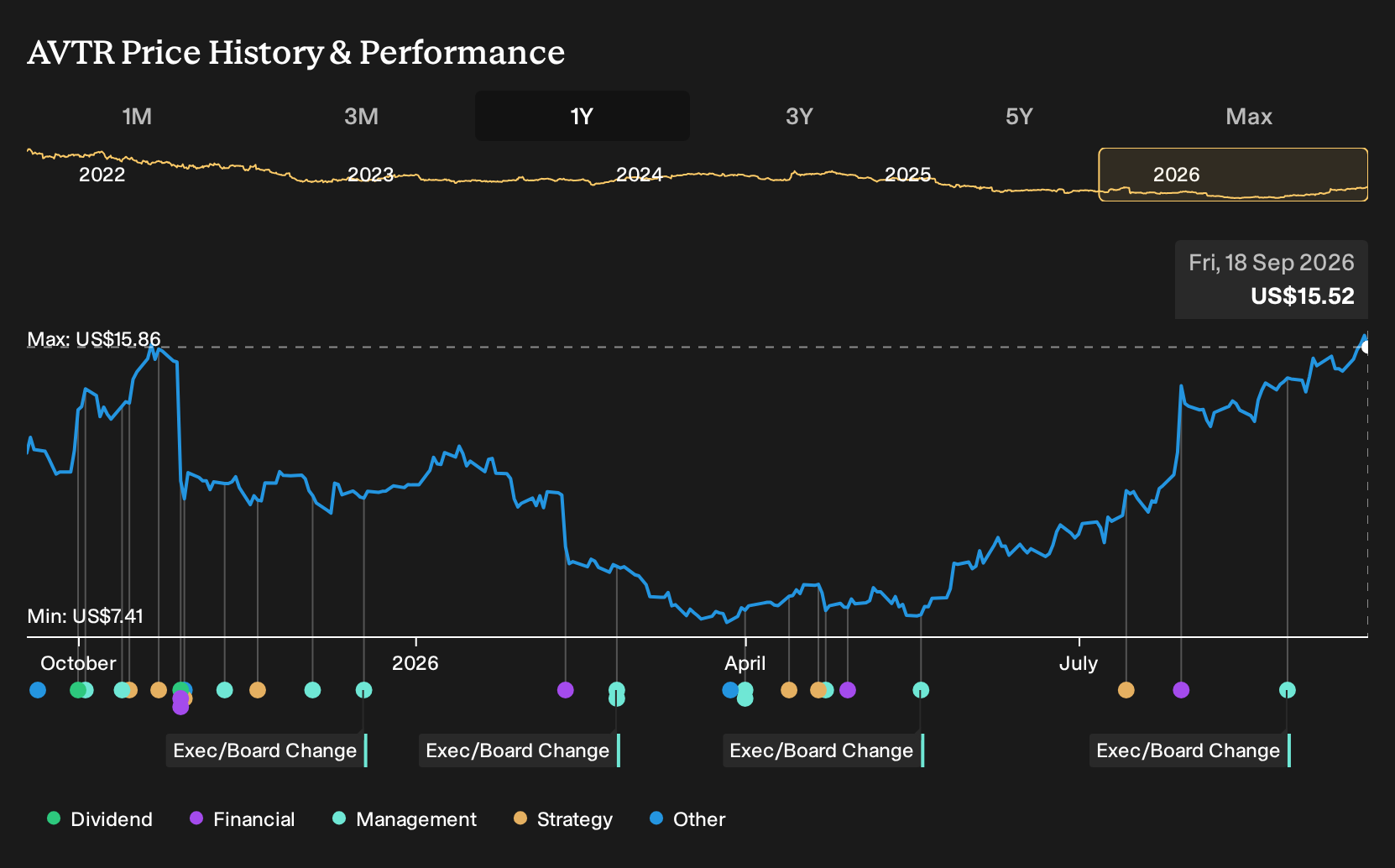The image size is (1395, 868).
Task: Open the Exec/Board Change label right of 2026
Action: click(x=520, y=750)
